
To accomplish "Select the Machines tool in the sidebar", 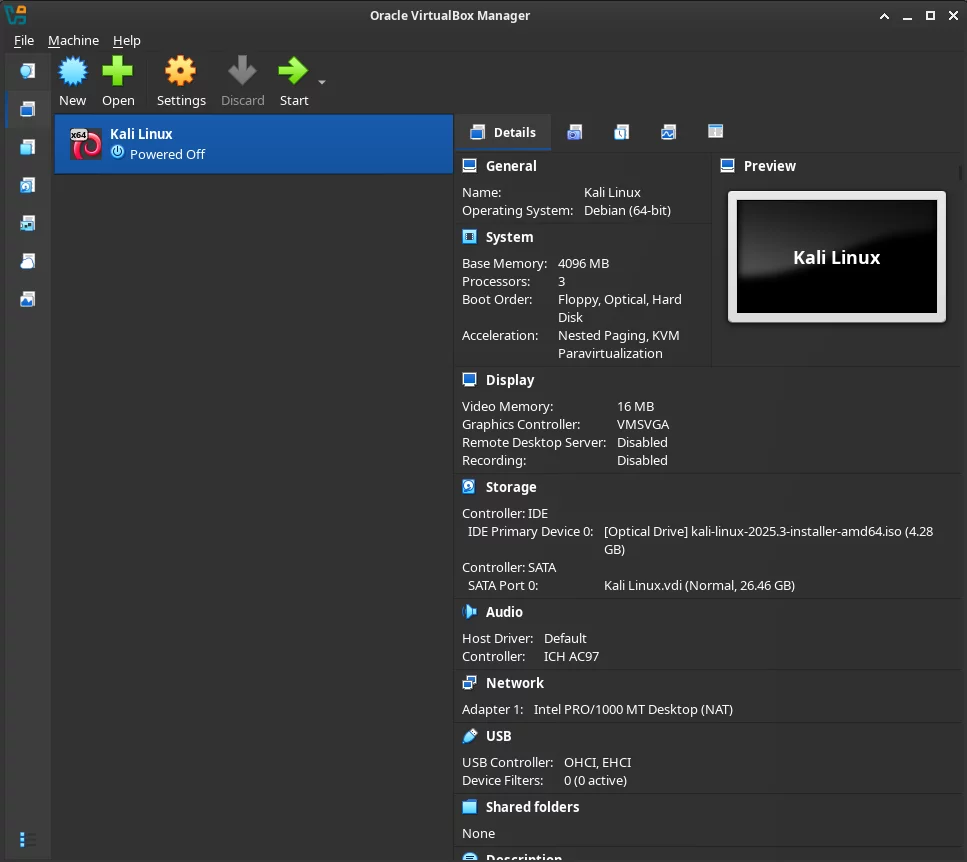I will (x=27, y=109).
